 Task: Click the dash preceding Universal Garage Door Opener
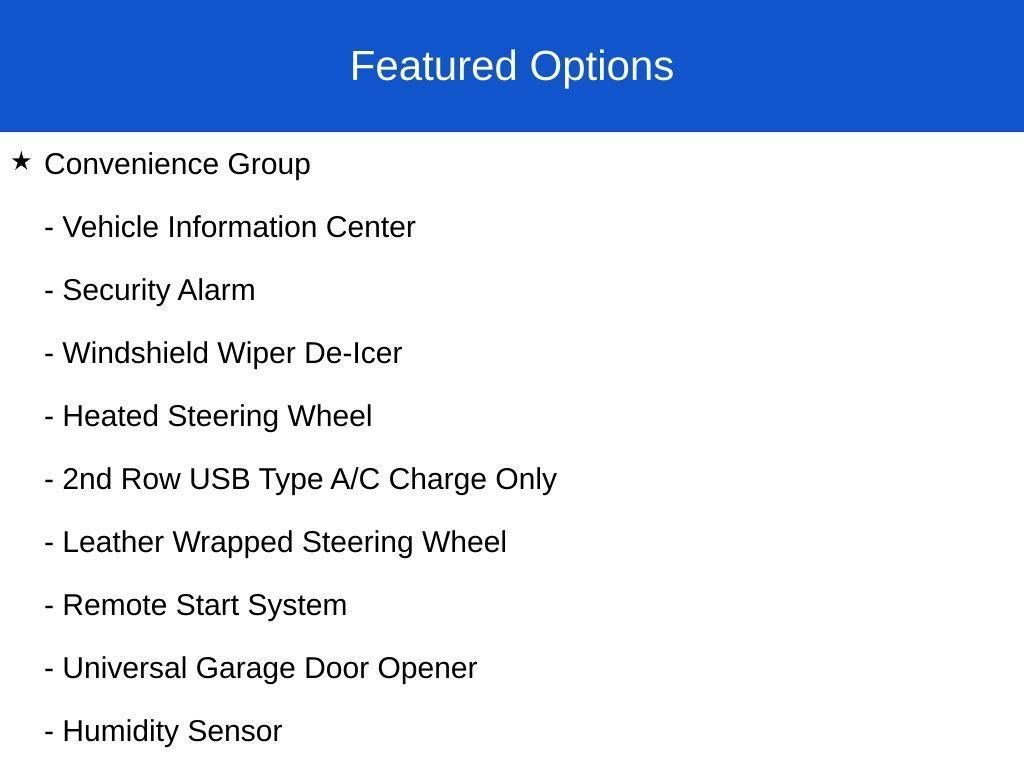[49, 670]
